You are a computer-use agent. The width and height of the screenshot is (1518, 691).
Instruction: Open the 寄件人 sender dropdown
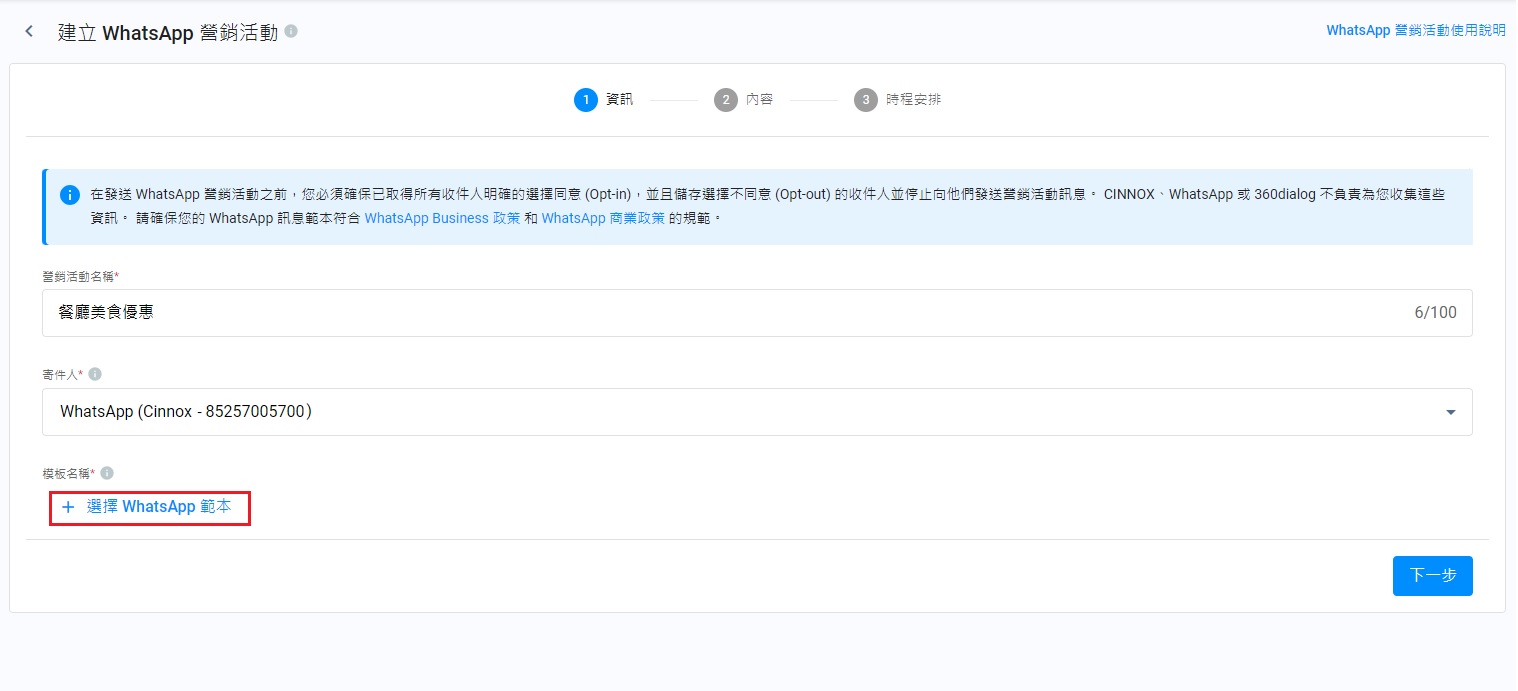pyautogui.click(x=740, y=412)
